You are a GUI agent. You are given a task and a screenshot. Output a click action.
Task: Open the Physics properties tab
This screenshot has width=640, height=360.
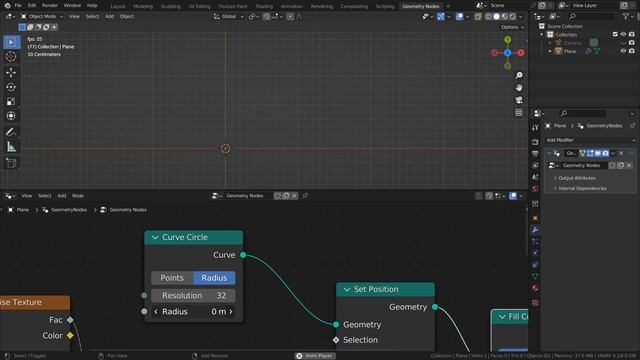pos(535,253)
